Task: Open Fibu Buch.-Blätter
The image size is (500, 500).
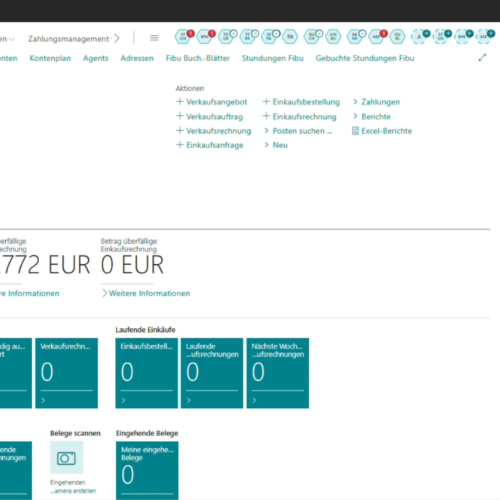Action: click(198, 58)
